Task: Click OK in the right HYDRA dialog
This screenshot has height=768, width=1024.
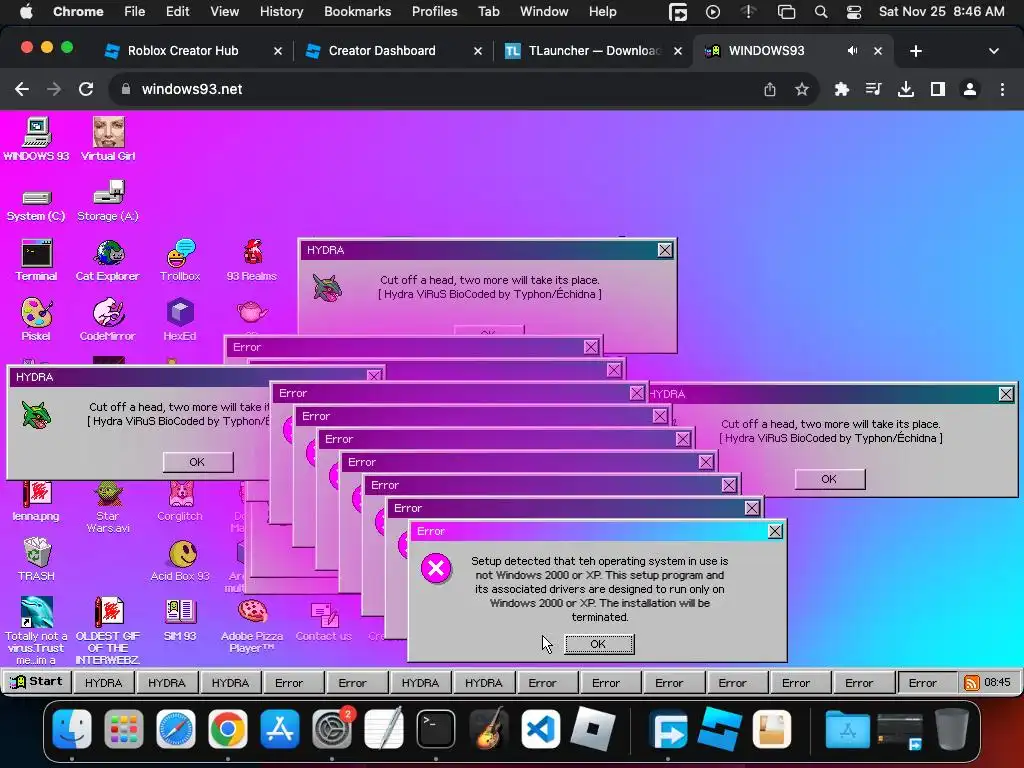Action: tap(829, 479)
